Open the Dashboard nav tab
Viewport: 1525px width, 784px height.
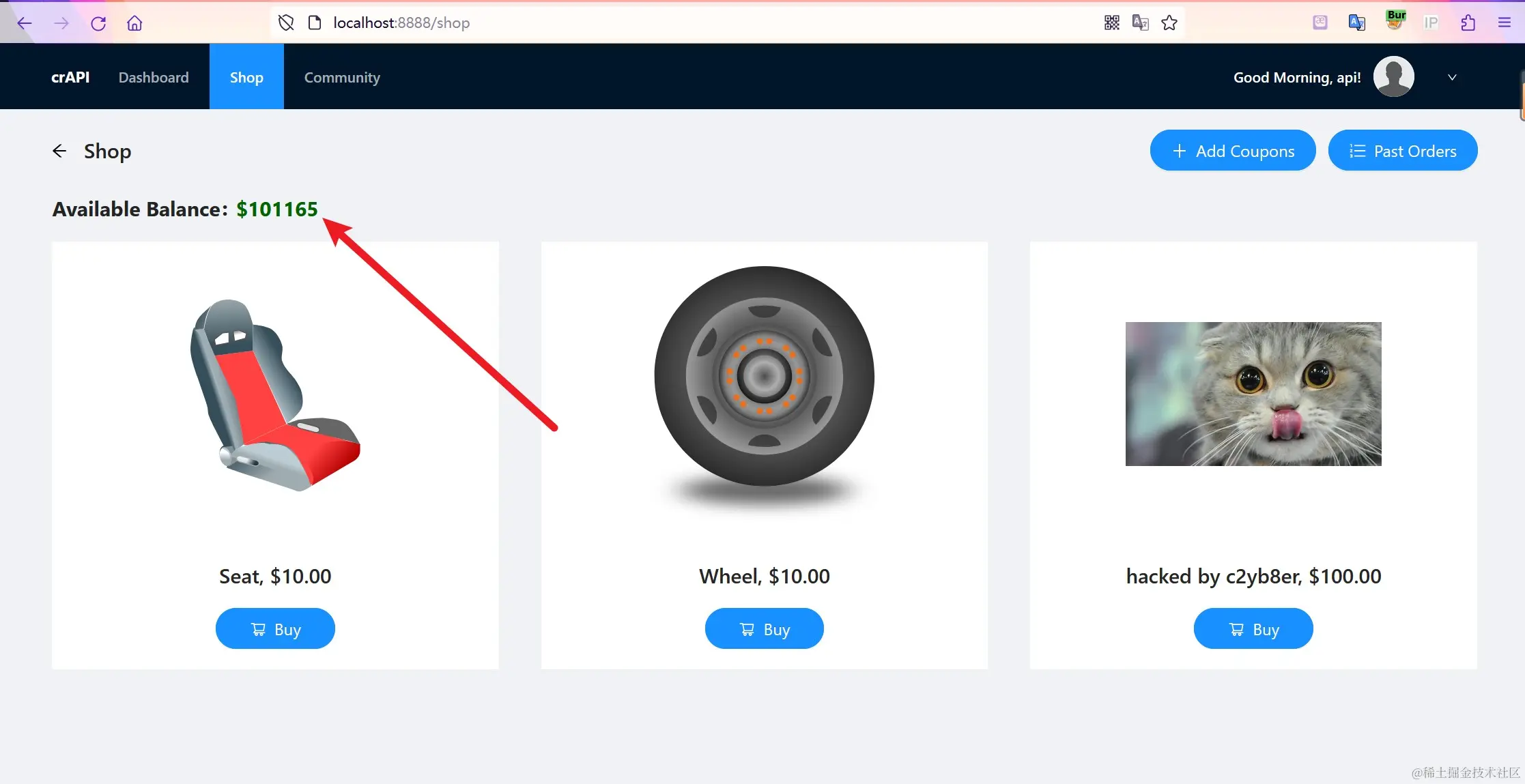[x=154, y=77]
